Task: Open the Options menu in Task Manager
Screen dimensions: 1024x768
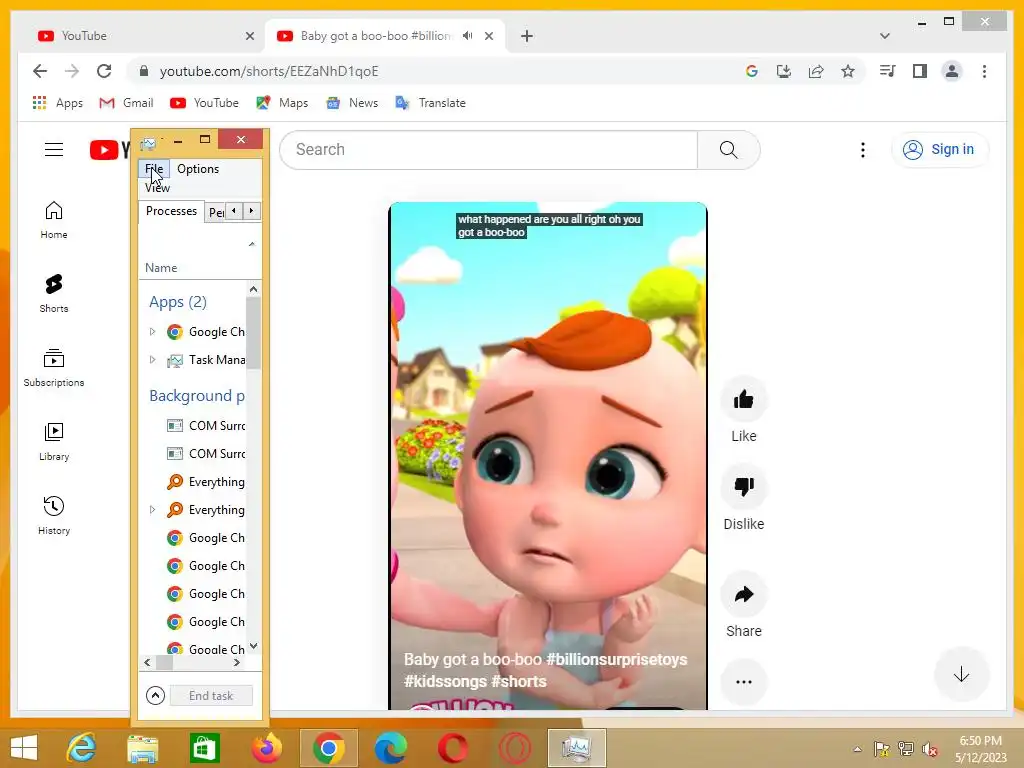Action: (198, 168)
